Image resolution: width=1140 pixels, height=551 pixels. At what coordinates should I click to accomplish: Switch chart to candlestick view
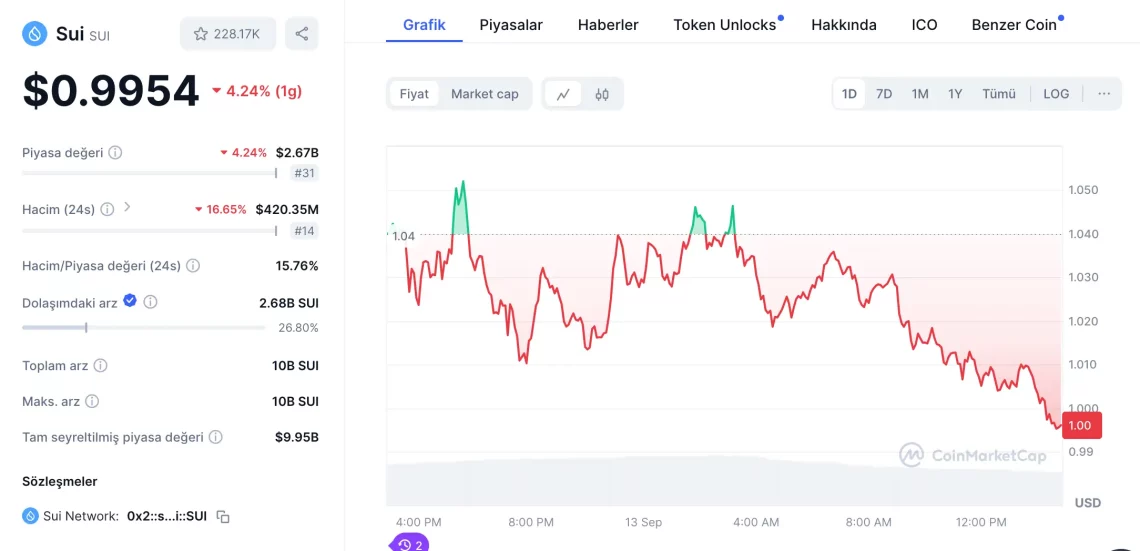coord(602,94)
